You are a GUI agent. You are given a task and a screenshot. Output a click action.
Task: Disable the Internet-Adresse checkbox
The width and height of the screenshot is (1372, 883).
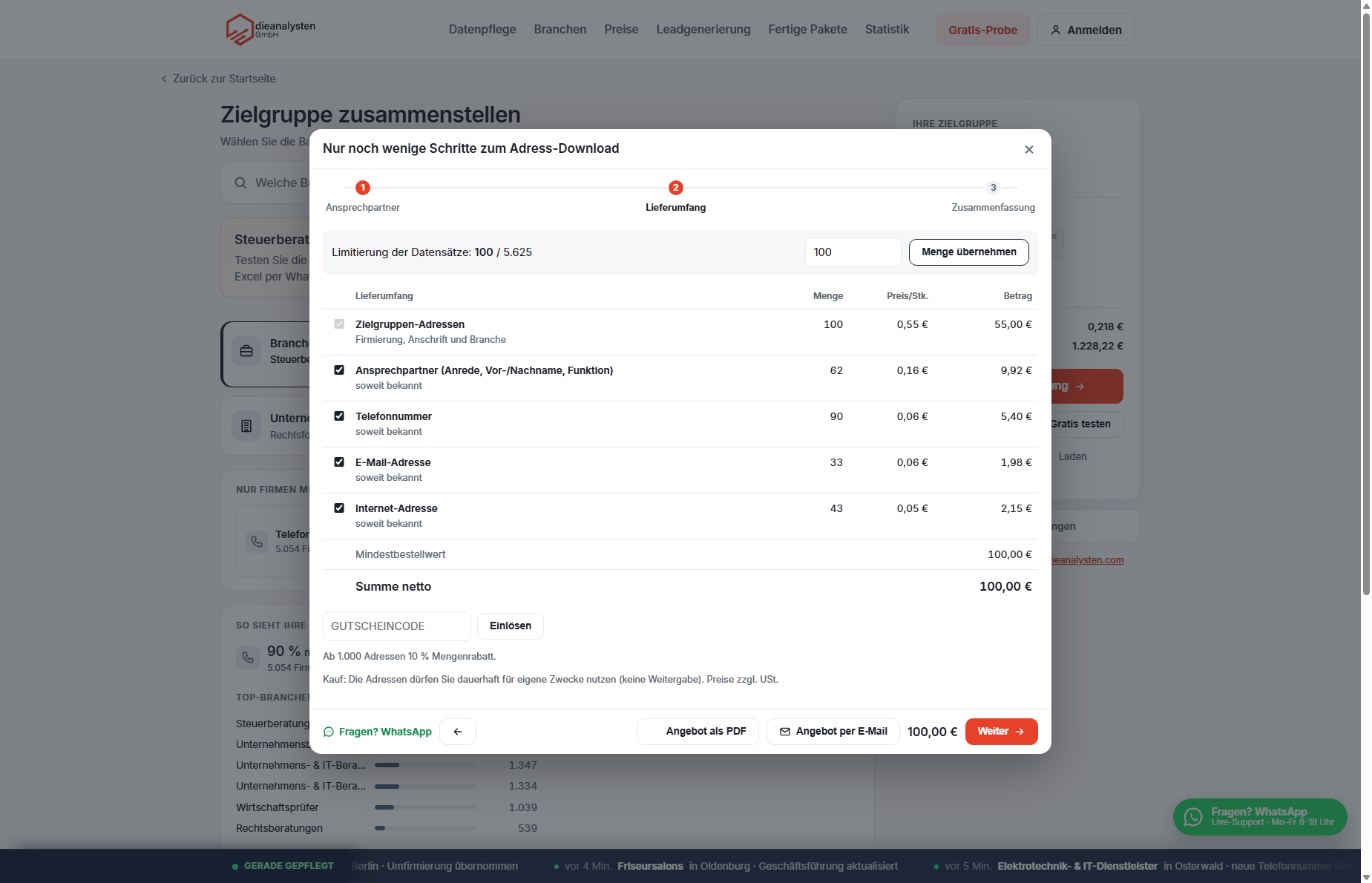point(339,508)
